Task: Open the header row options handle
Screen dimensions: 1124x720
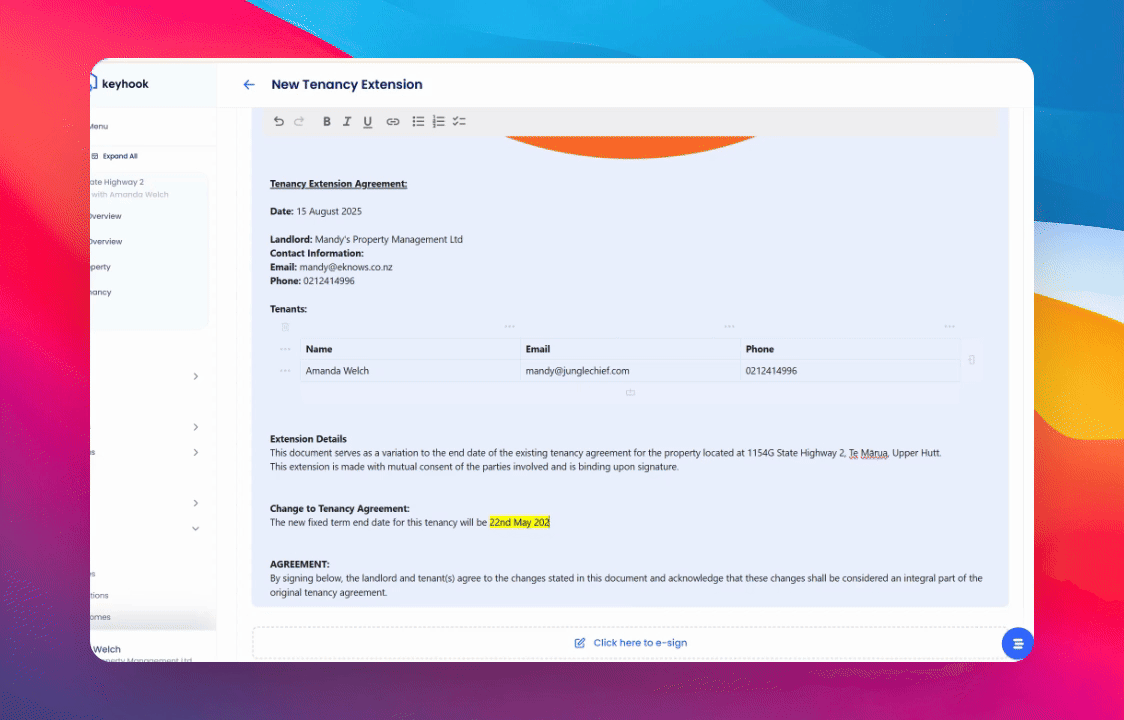Action: (x=285, y=349)
